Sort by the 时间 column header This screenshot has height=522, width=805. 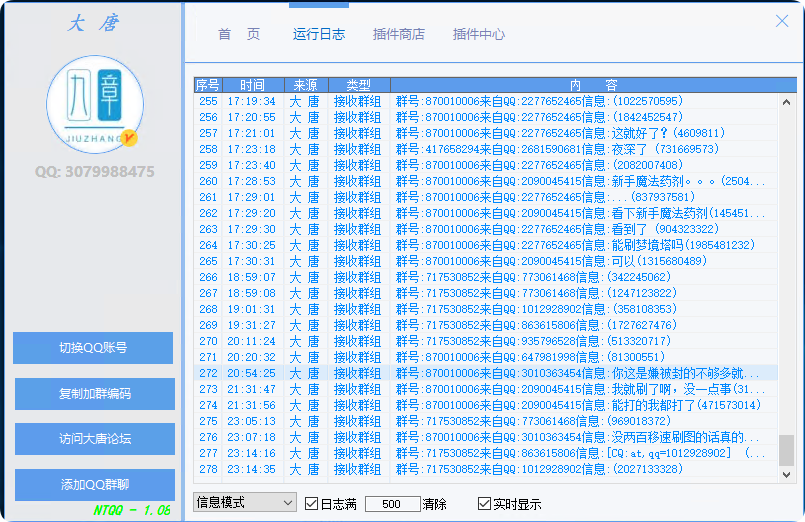tap(252, 85)
